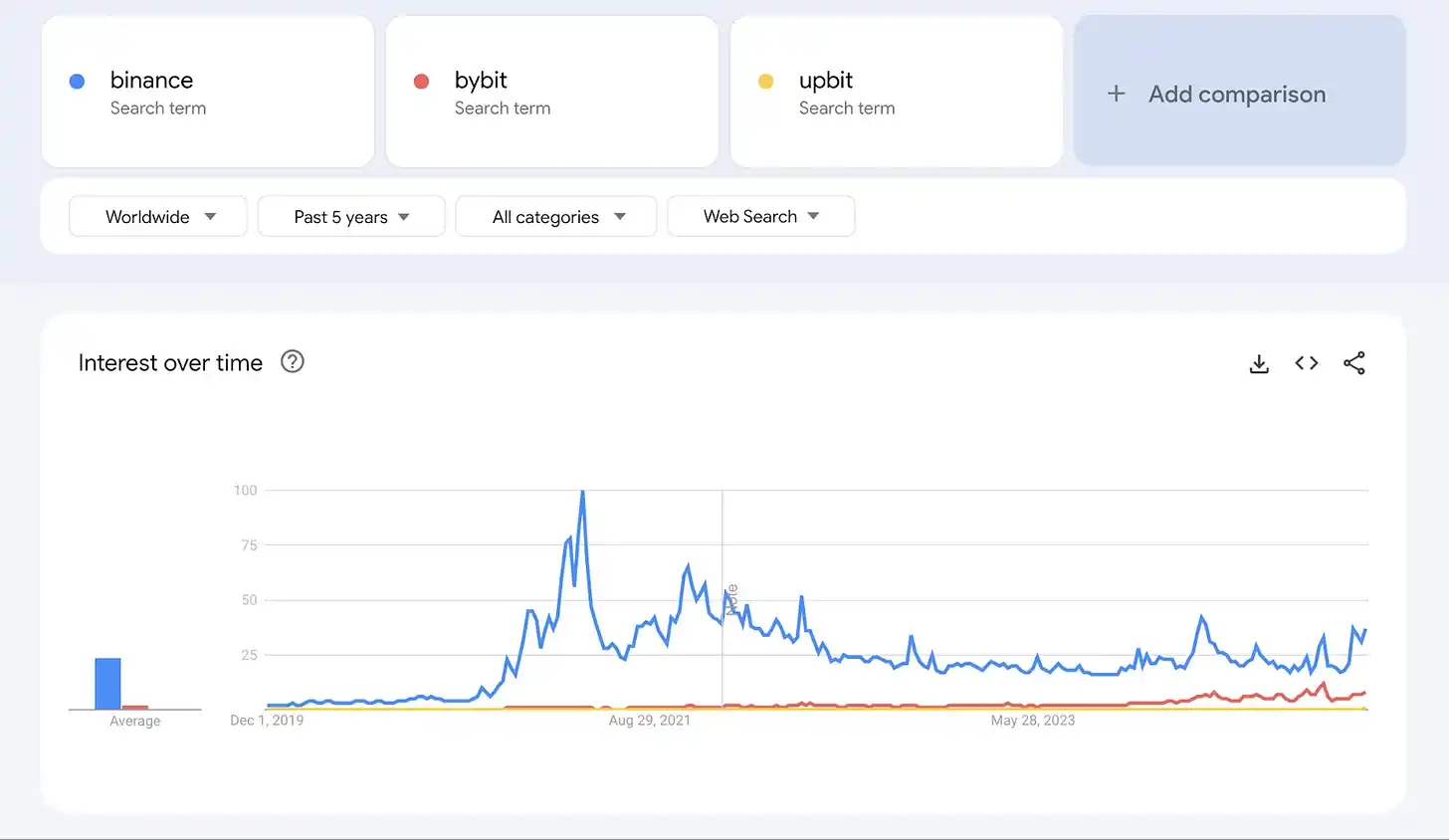The image size is (1449, 840).
Task: Open the Interest over time help icon
Action: click(292, 361)
